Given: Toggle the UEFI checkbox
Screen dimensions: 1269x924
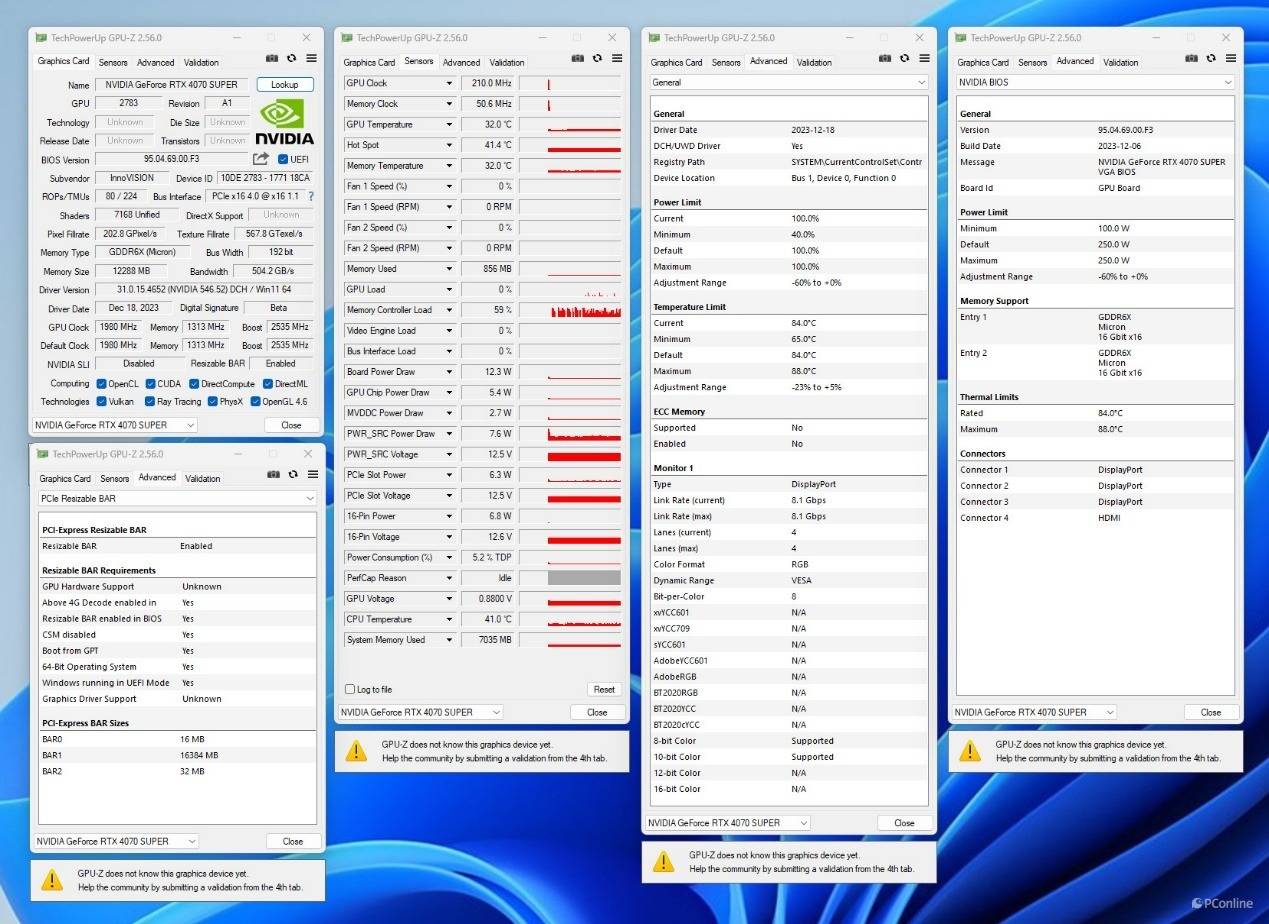Looking at the screenshot, I should (x=283, y=159).
